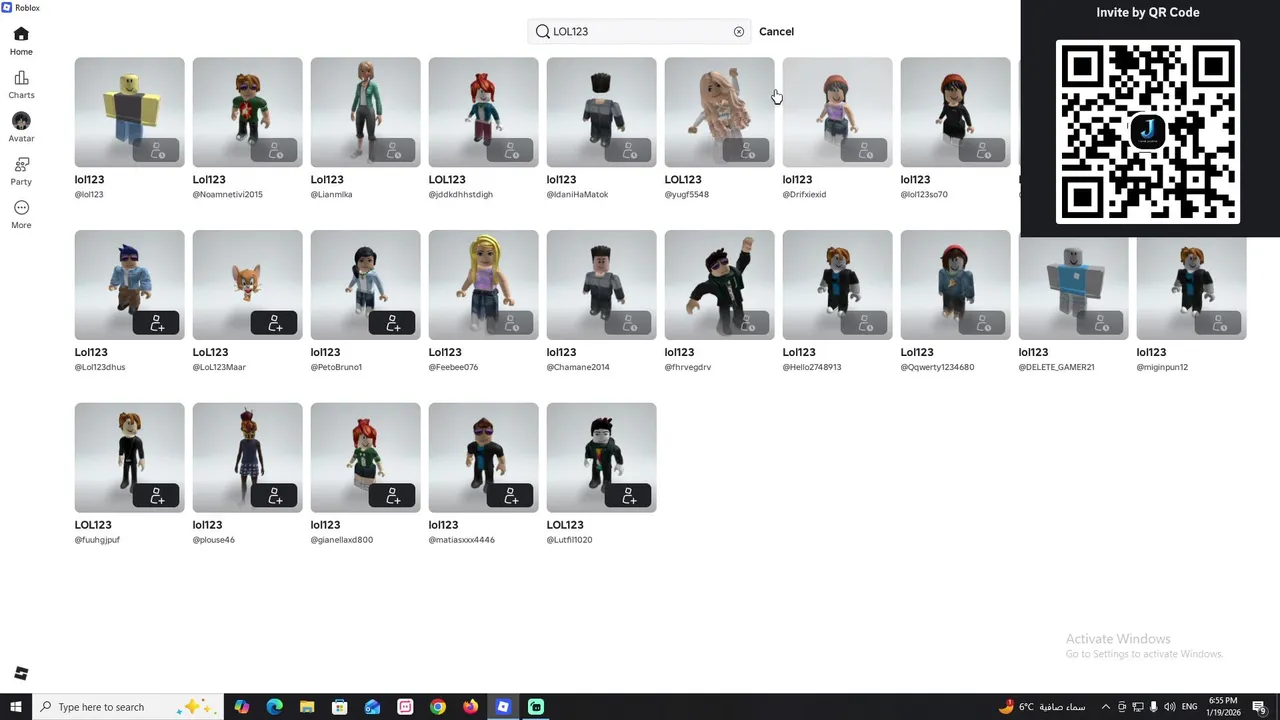The width and height of the screenshot is (1280, 720).
Task: Open avatar thumbnail of @lol123
Action: 129,112
